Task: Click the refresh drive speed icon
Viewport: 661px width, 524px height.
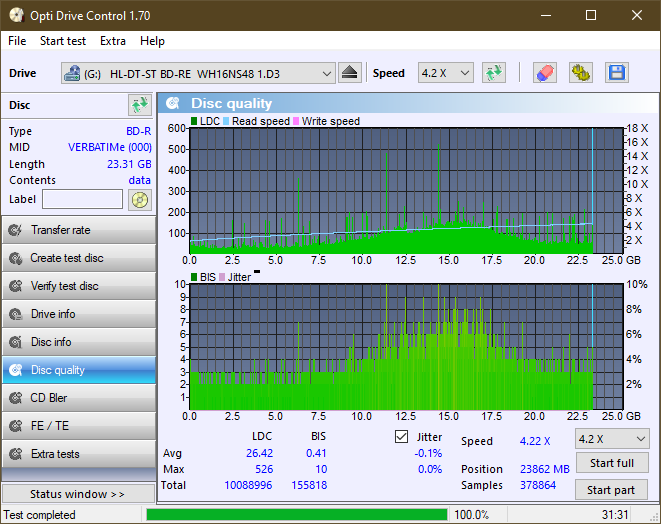Action: [x=494, y=73]
